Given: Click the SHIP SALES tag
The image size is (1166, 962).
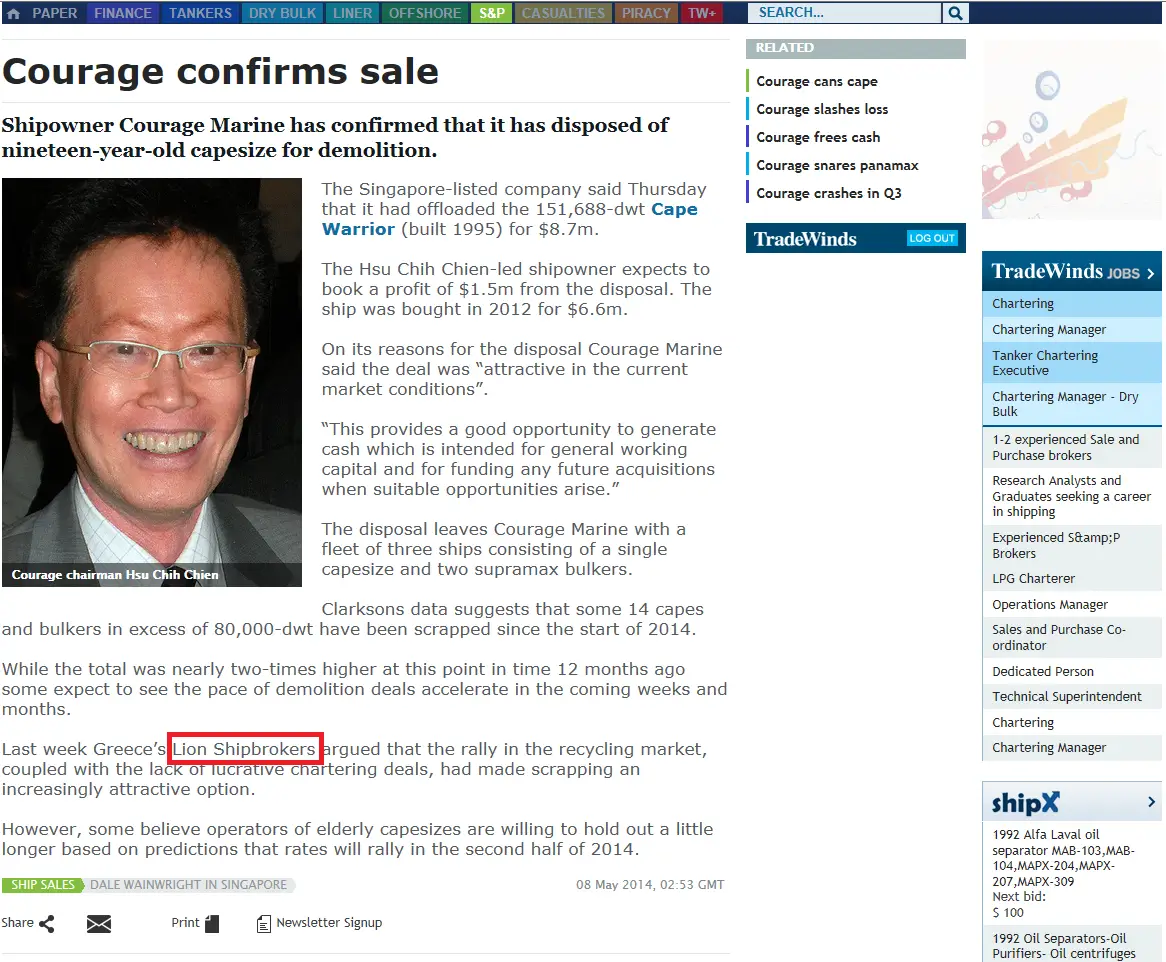Looking at the screenshot, I should pos(42,885).
